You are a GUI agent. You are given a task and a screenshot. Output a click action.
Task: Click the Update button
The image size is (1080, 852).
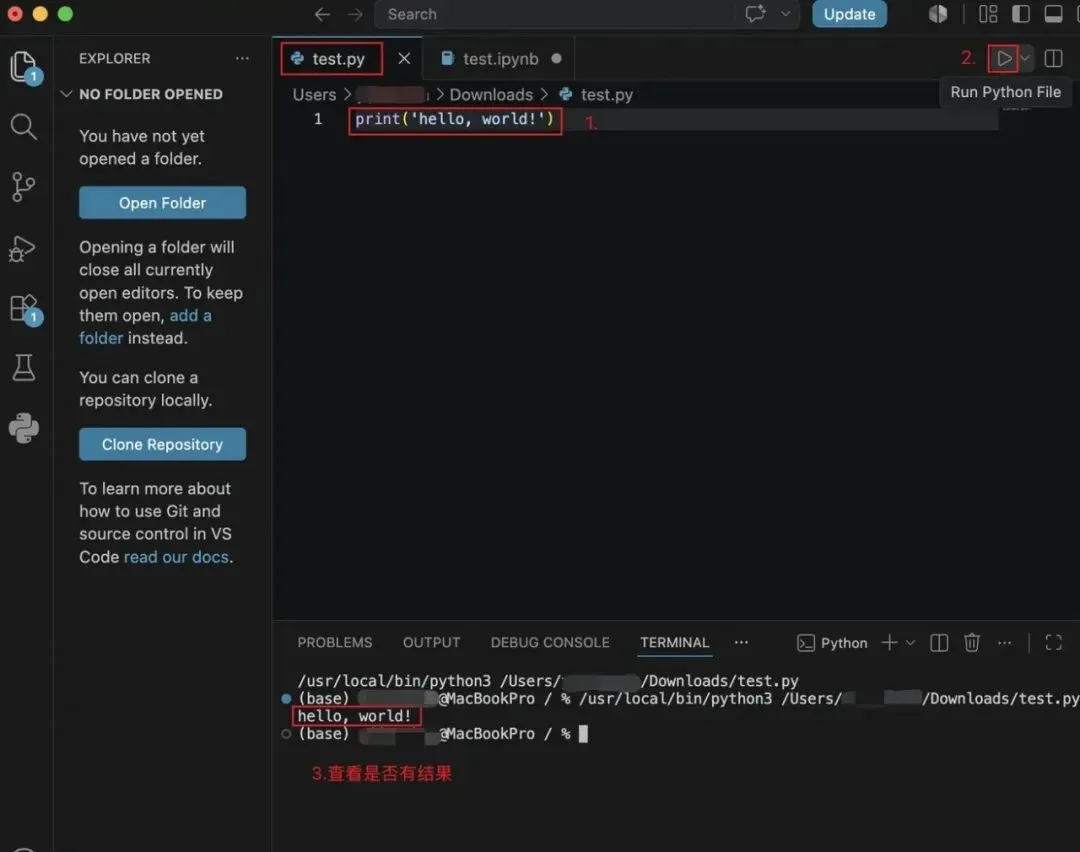[x=849, y=14]
